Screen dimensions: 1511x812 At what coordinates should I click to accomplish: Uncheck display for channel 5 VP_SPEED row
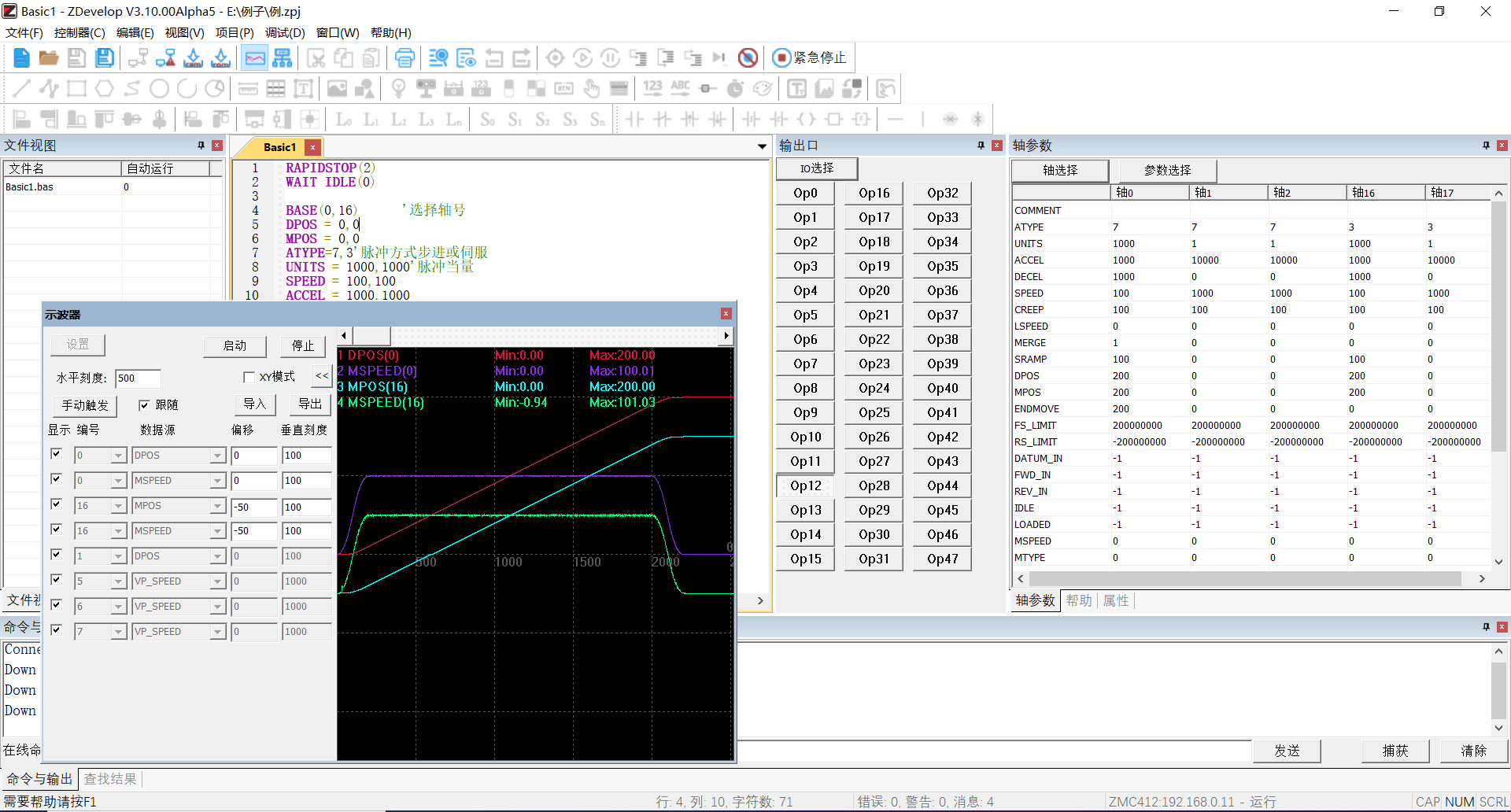[x=56, y=580]
